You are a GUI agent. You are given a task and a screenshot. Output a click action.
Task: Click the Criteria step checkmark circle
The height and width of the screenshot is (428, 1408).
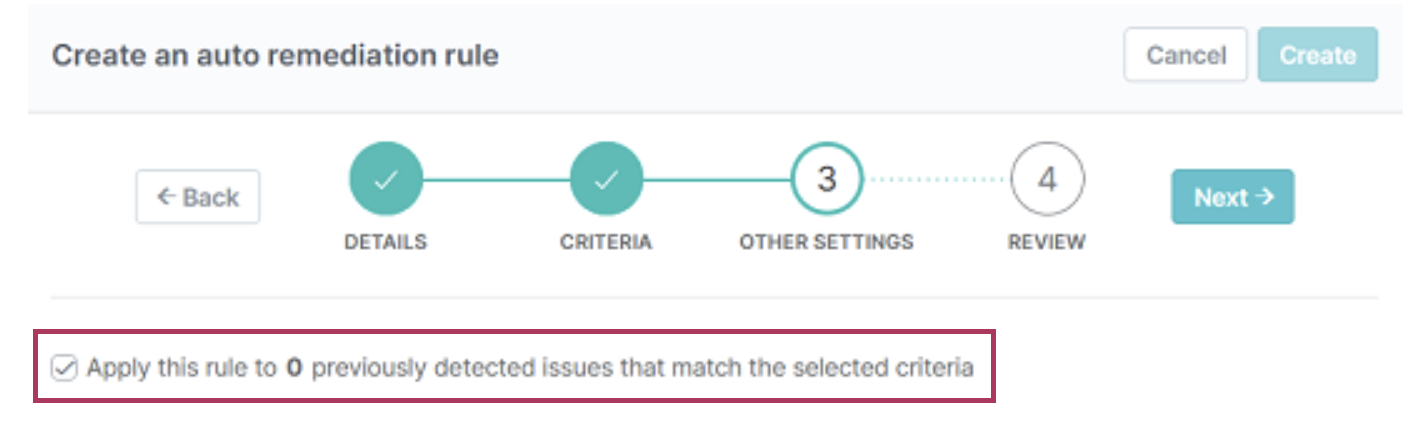pos(606,180)
